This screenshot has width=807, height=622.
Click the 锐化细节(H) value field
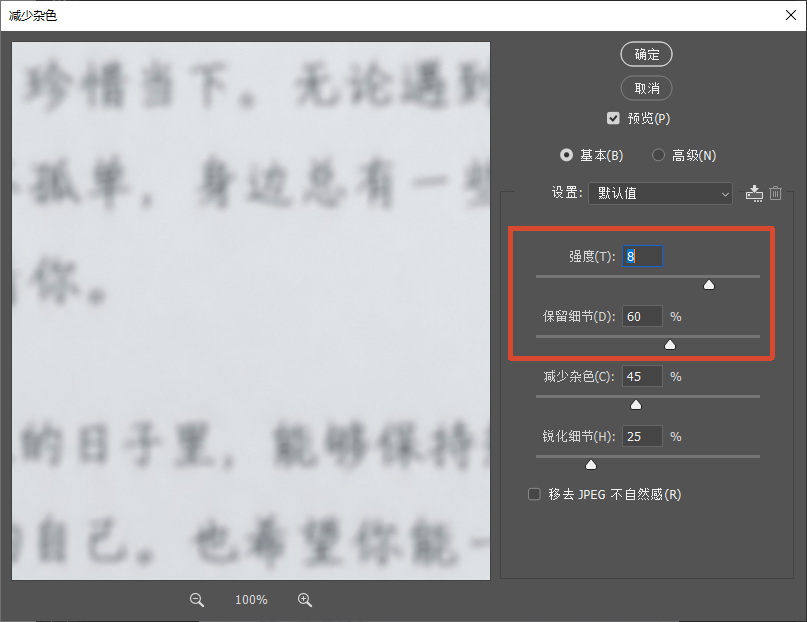[x=642, y=436]
